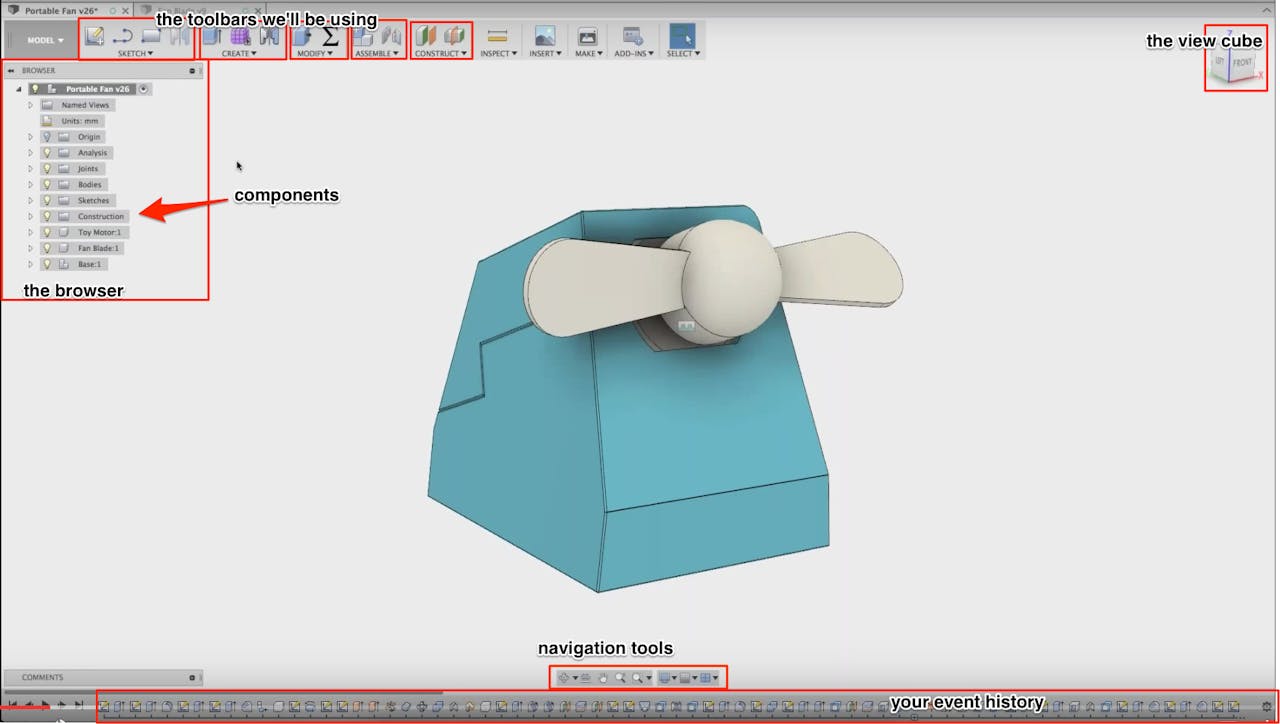The height and width of the screenshot is (724, 1280).
Task: Expand the Sketches folder
Action: pos(30,200)
